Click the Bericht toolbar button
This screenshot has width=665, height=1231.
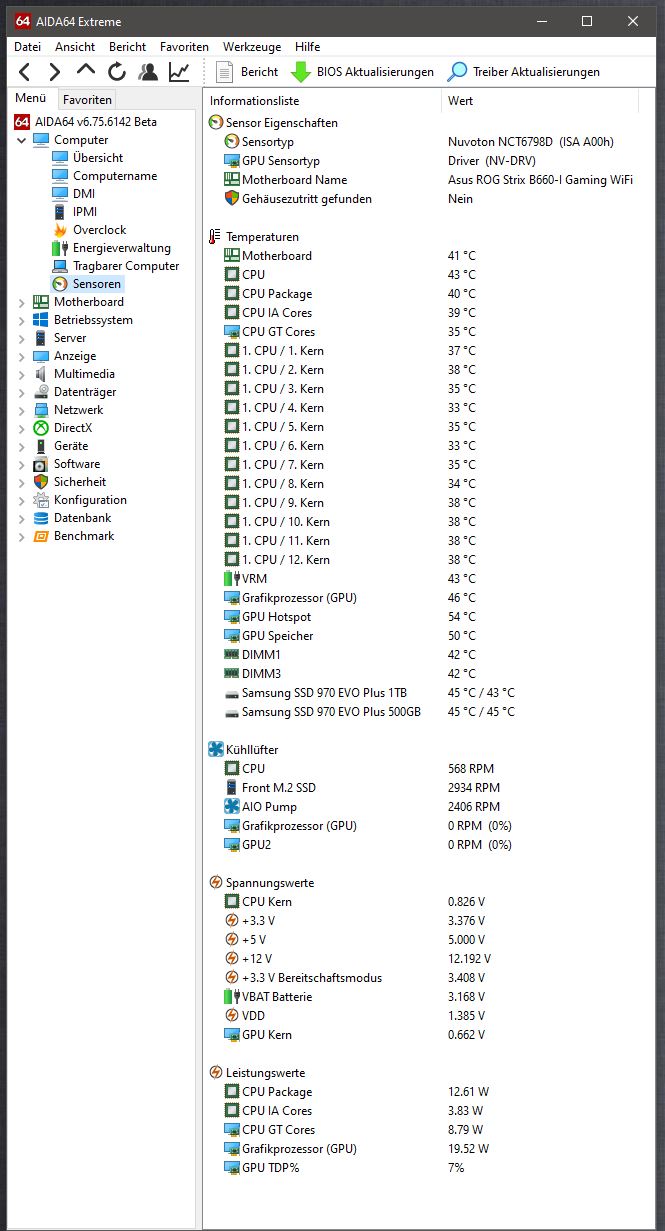[x=246, y=72]
